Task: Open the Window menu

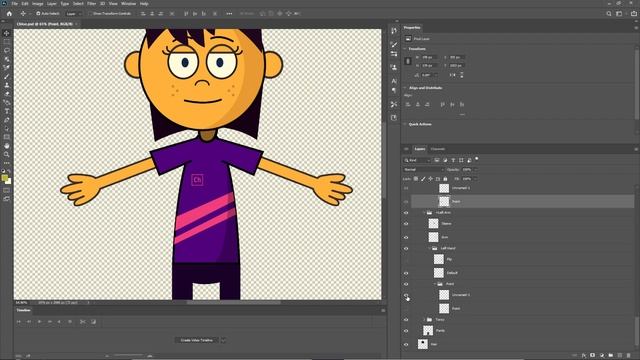Action: click(129, 4)
